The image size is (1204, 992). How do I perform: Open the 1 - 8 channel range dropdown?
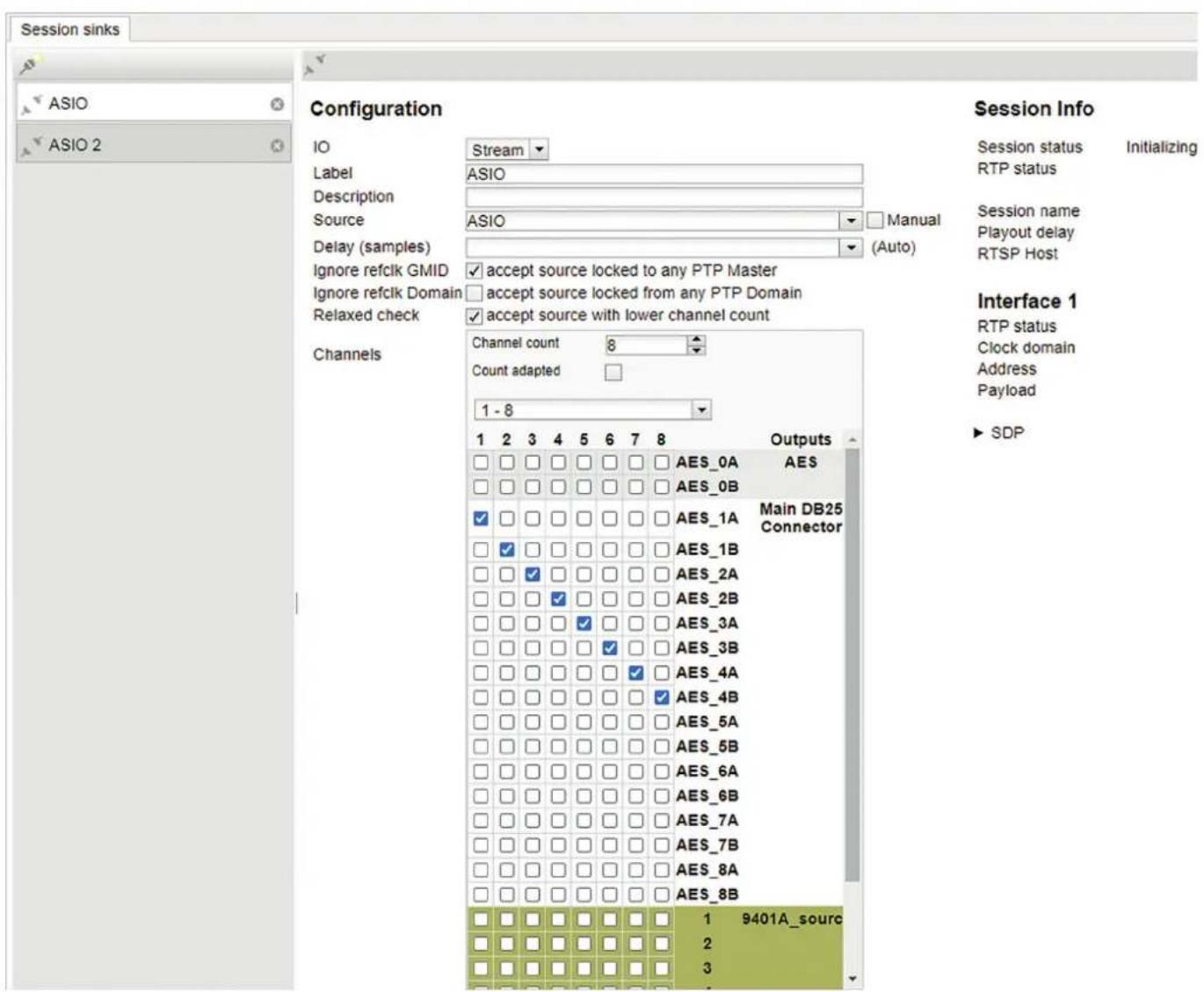592,409
